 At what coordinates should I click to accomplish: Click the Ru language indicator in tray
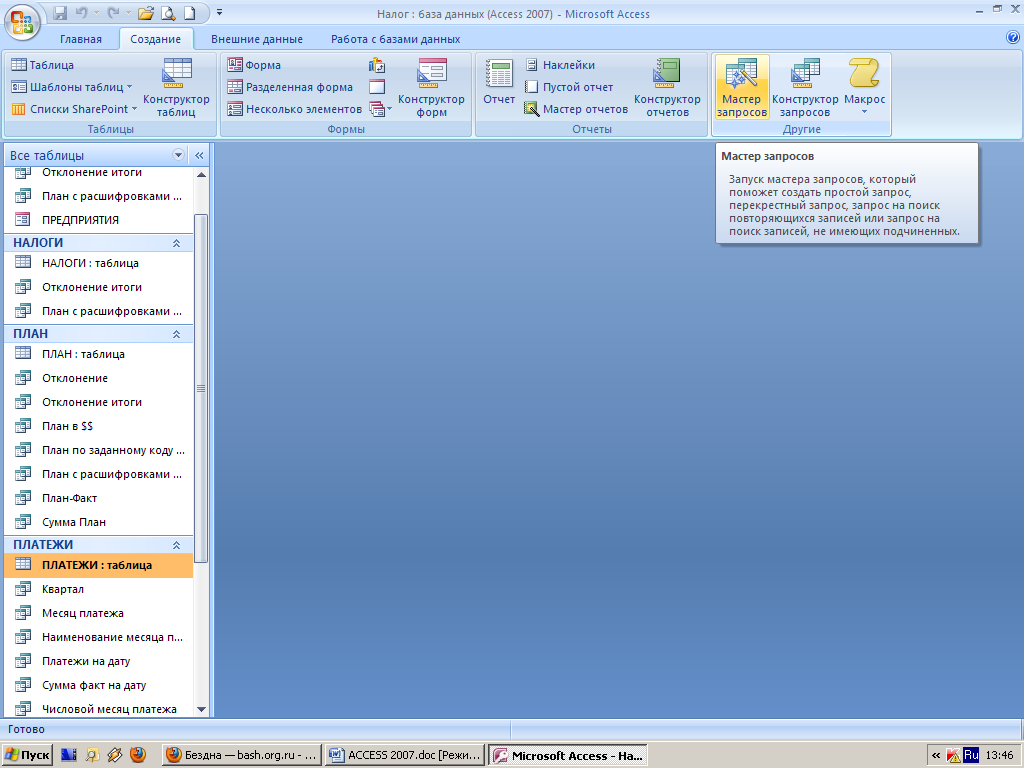(x=971, y=755)
